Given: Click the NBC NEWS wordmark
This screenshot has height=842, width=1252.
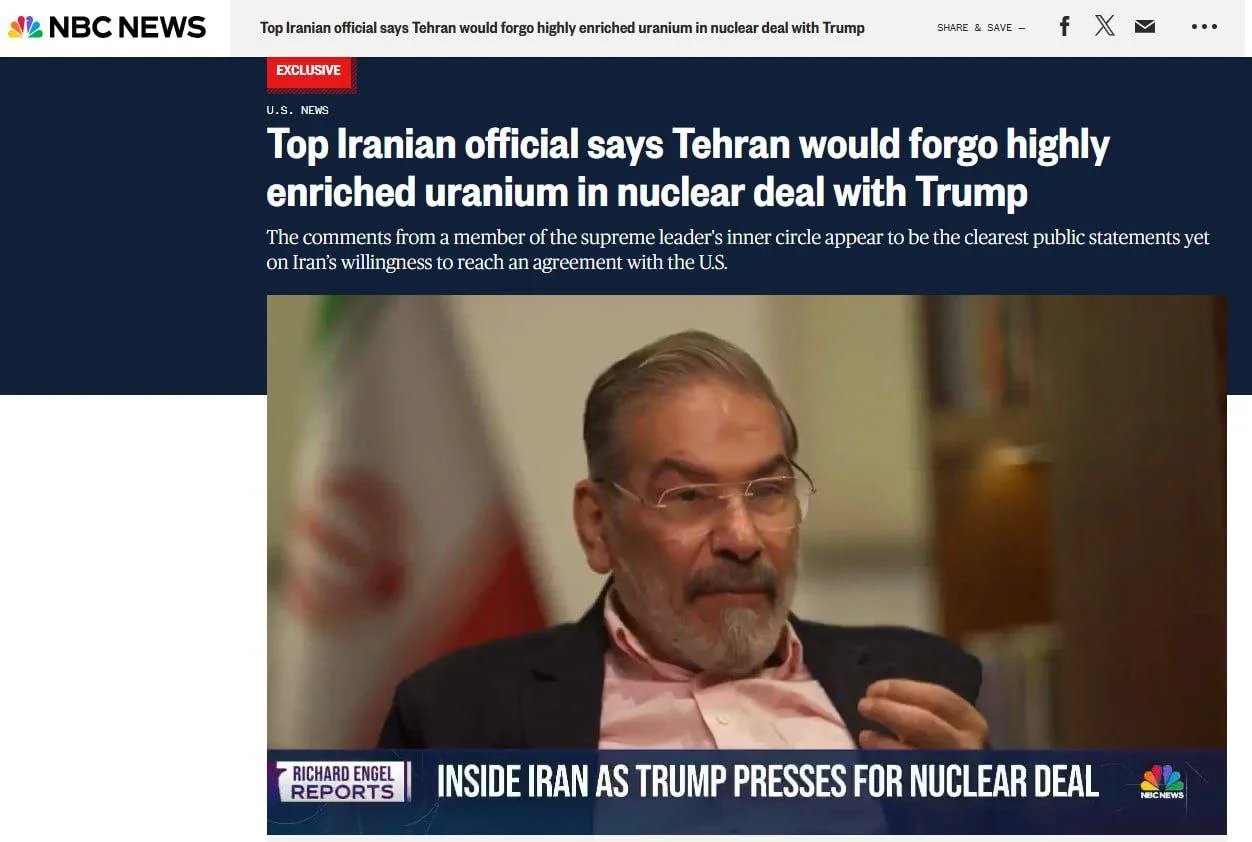Looking at the screenshot, I should (127, 27).
